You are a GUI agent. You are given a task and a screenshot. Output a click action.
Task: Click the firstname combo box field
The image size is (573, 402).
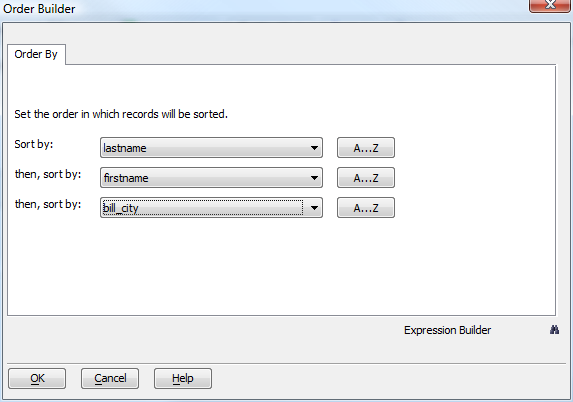pyautogui.click(x=211, y=178)
